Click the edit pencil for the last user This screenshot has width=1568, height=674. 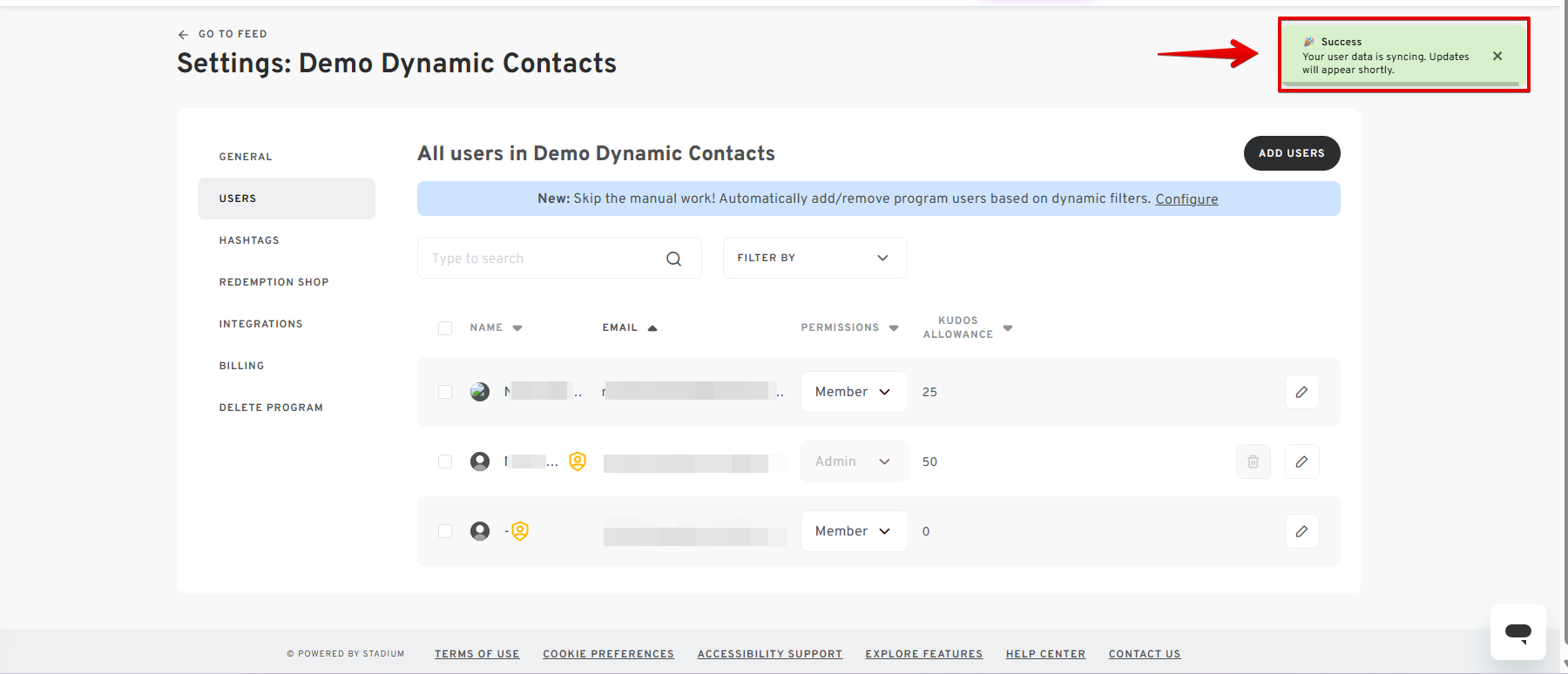(1301, 531)
